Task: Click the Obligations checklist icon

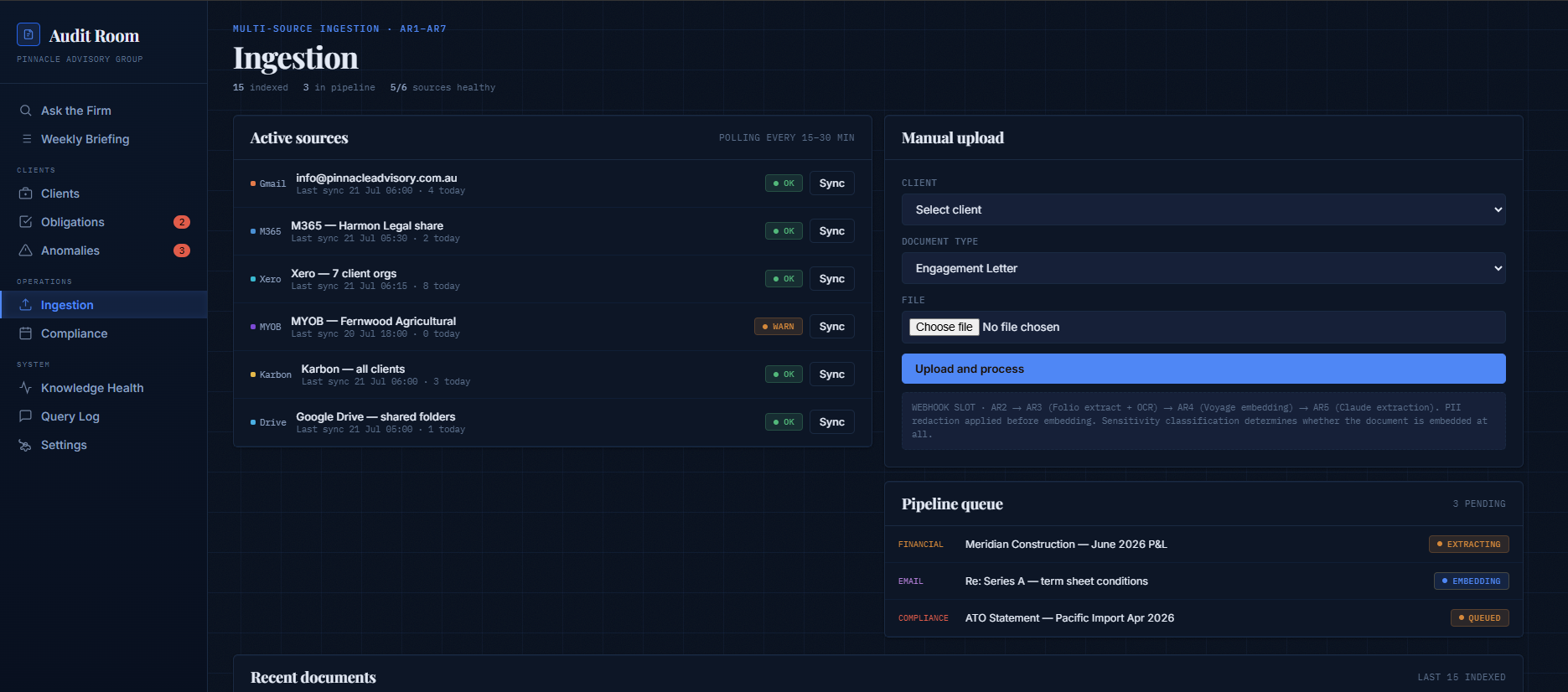Action: point(26,222)
